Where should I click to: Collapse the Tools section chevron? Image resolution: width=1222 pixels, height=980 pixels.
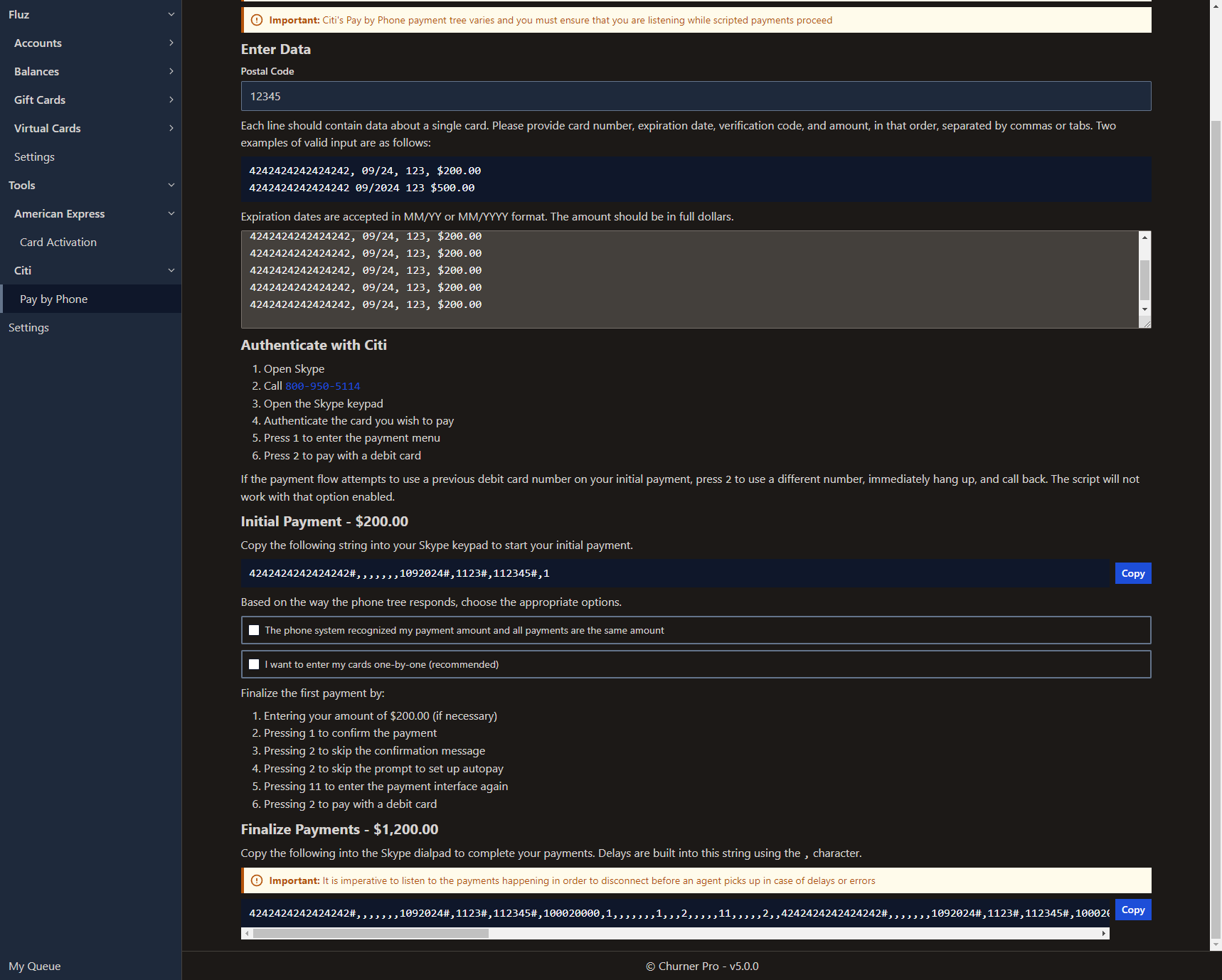coord(171,185)
